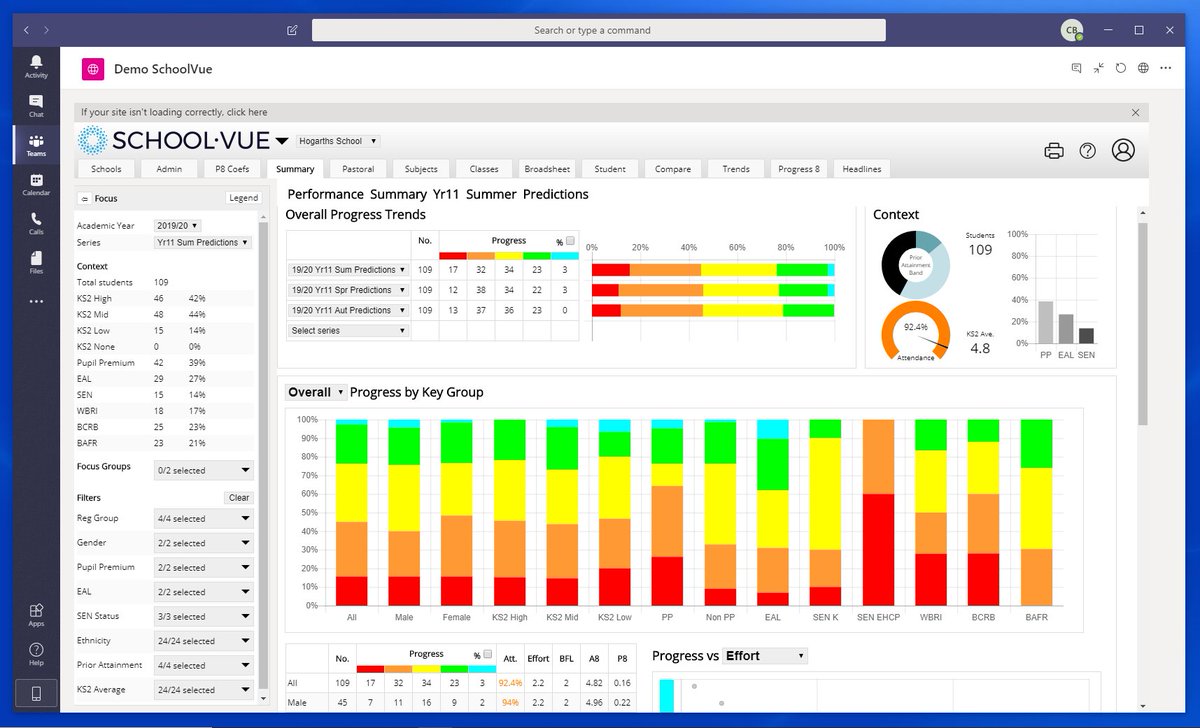Click the orange Attendance gauge
This screenshot has width=1200, height=728.
(916, 333)
